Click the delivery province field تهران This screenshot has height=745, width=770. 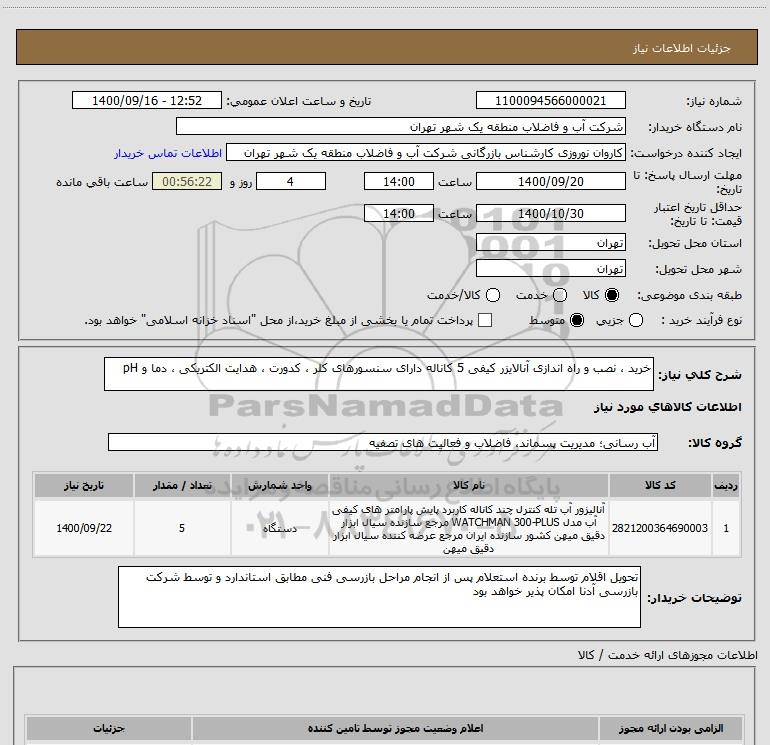coord(550,243)
